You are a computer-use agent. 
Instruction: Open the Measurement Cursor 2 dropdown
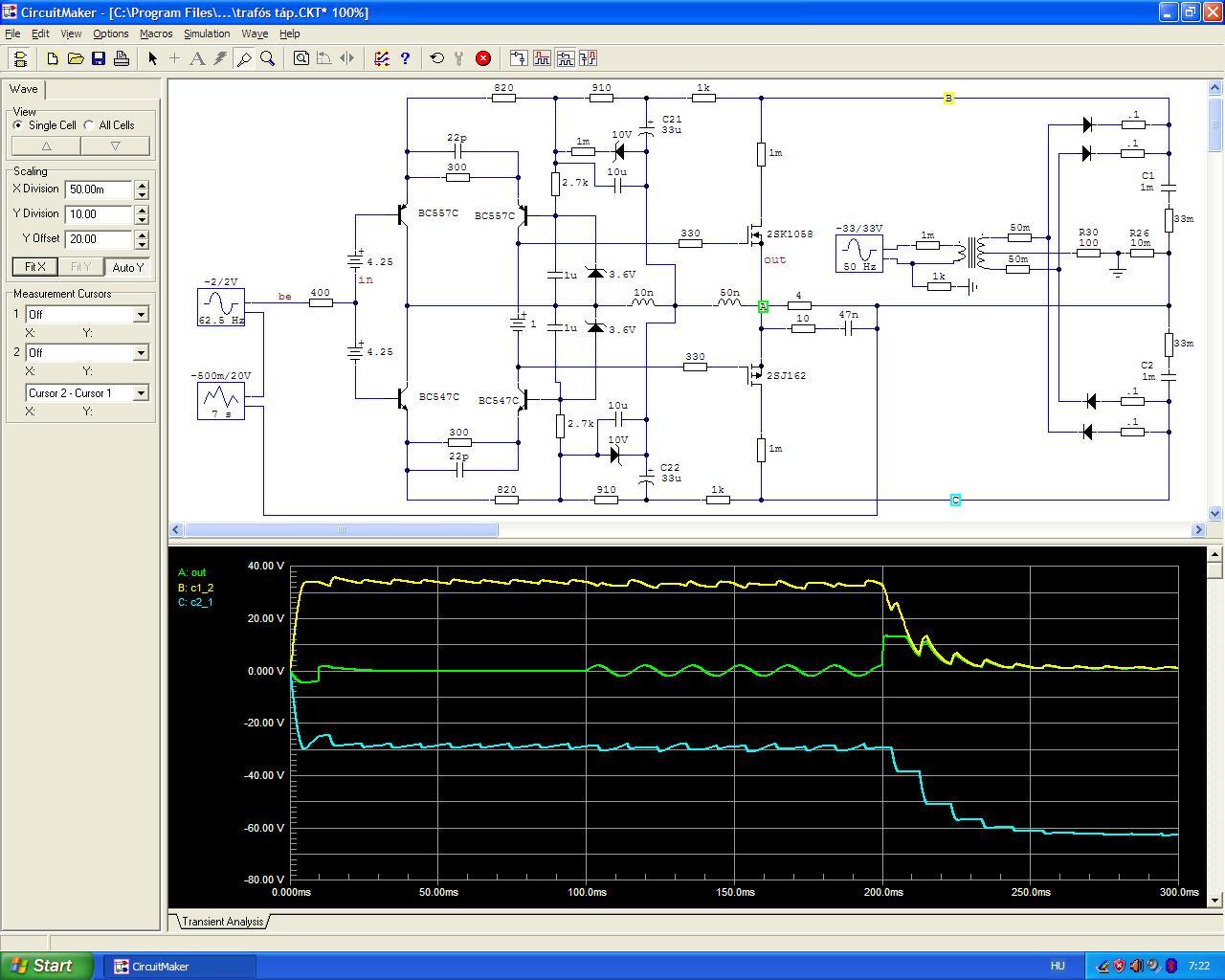(141, 353)
